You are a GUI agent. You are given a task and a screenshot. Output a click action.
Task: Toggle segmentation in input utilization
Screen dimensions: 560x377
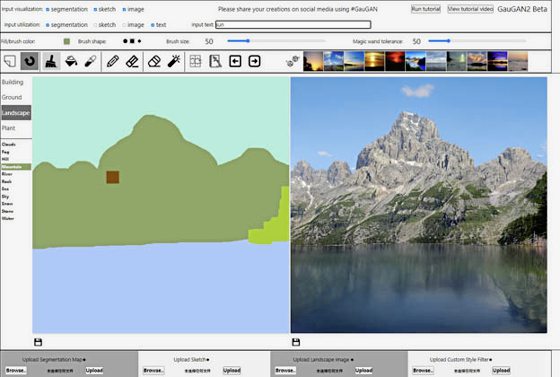(48, 25)
